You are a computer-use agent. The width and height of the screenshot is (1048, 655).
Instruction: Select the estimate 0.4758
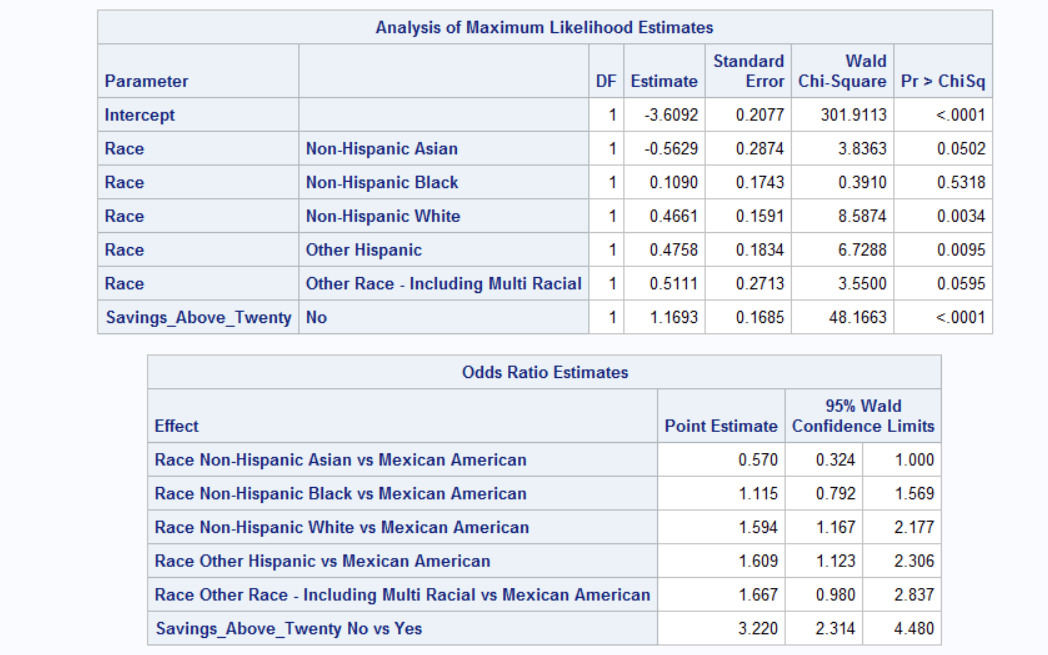(674, 250)
